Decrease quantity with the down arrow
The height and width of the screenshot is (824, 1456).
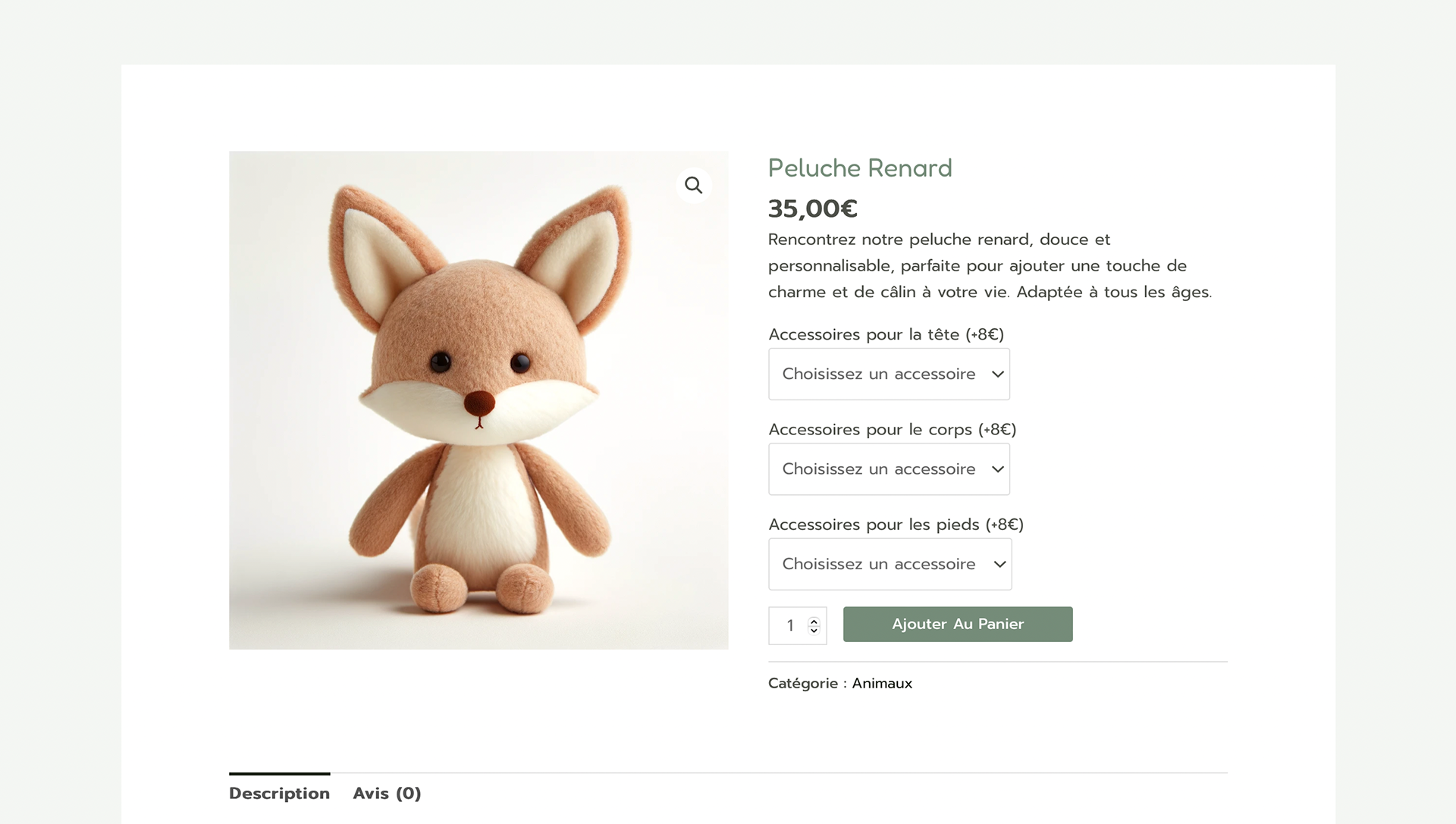point(814,630)
